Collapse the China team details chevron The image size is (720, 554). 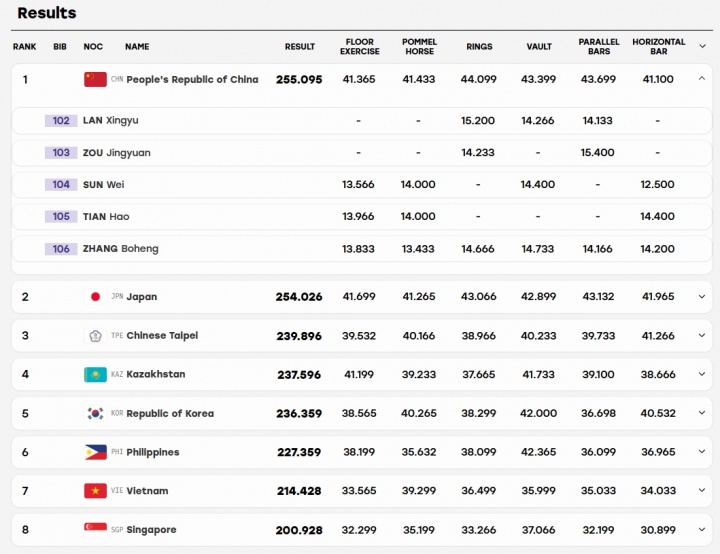tap(702, 79)
